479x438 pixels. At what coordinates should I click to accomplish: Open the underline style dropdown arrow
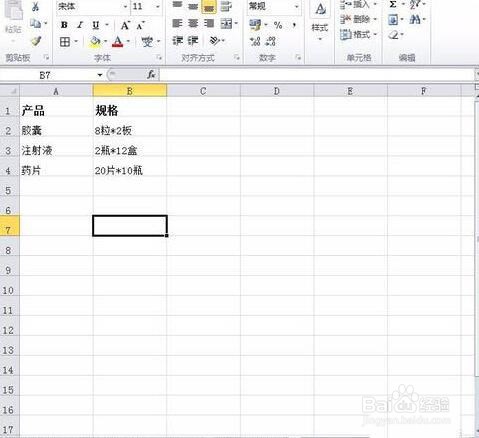tap(107, 25)
